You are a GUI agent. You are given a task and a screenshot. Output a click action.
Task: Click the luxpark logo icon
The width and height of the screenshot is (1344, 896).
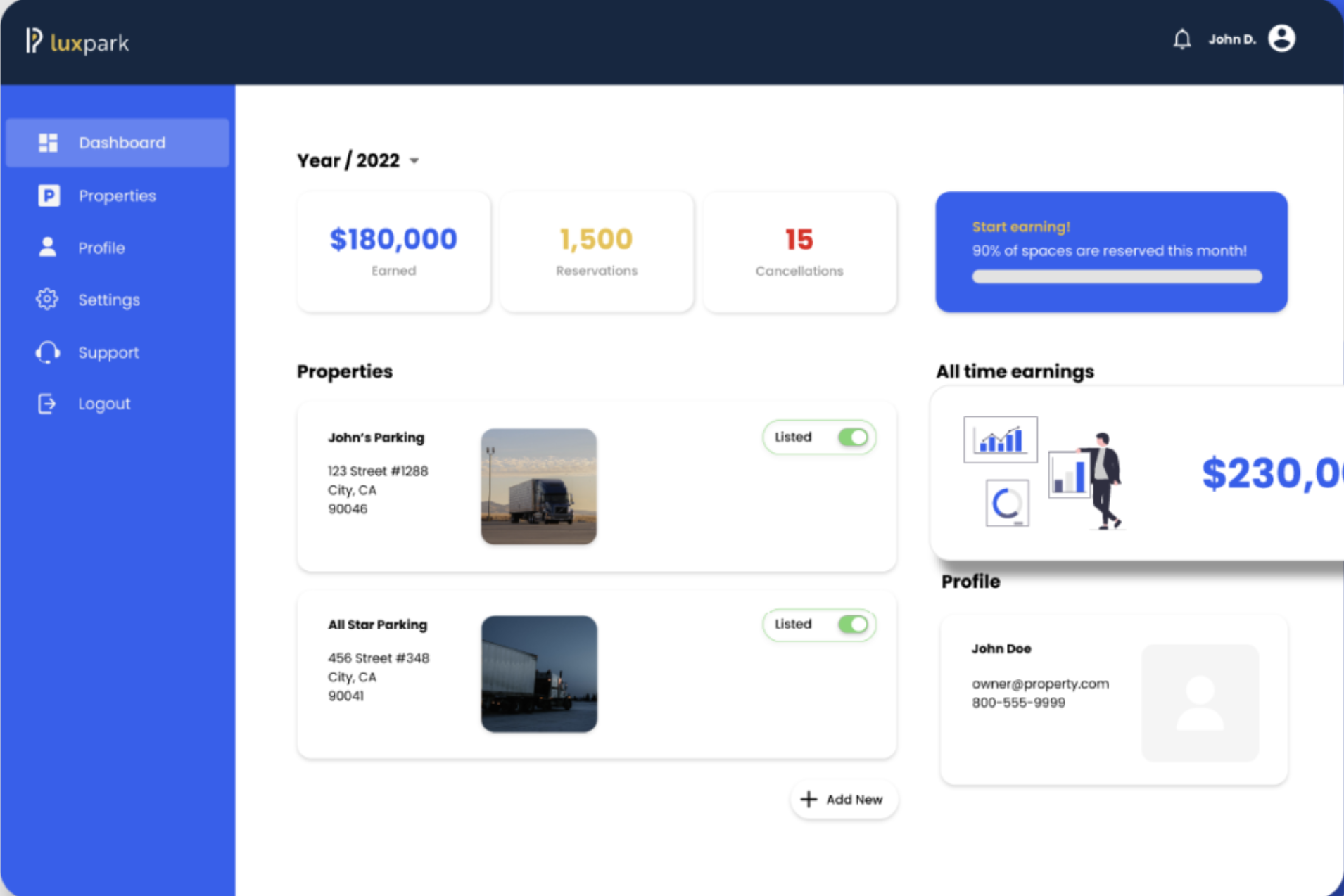[34, 41]
